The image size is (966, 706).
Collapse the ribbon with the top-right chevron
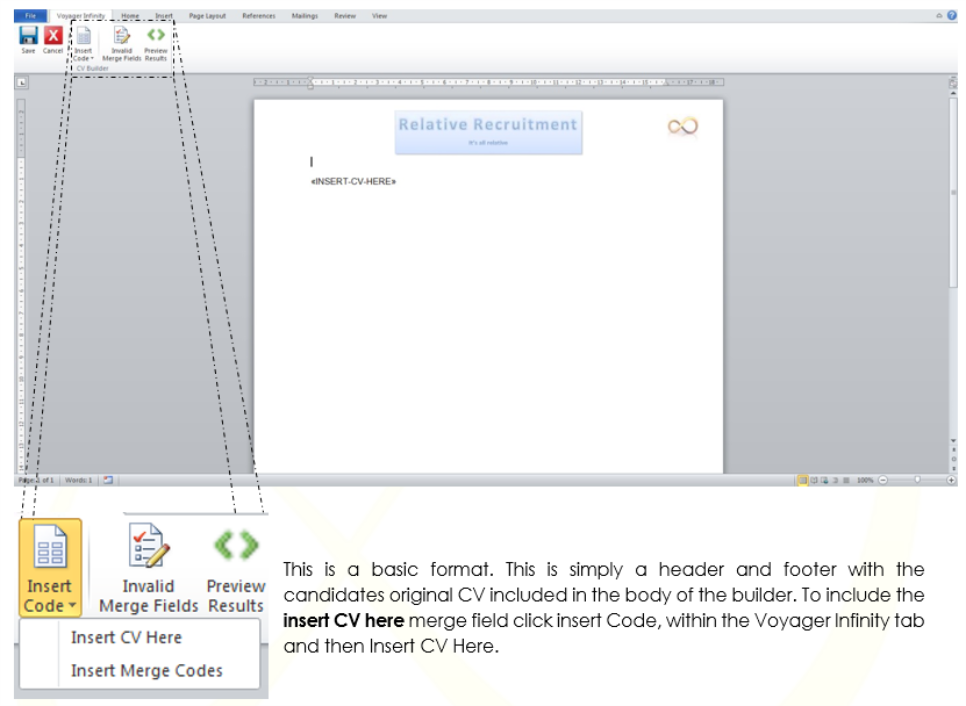click(x=939, y=16)
